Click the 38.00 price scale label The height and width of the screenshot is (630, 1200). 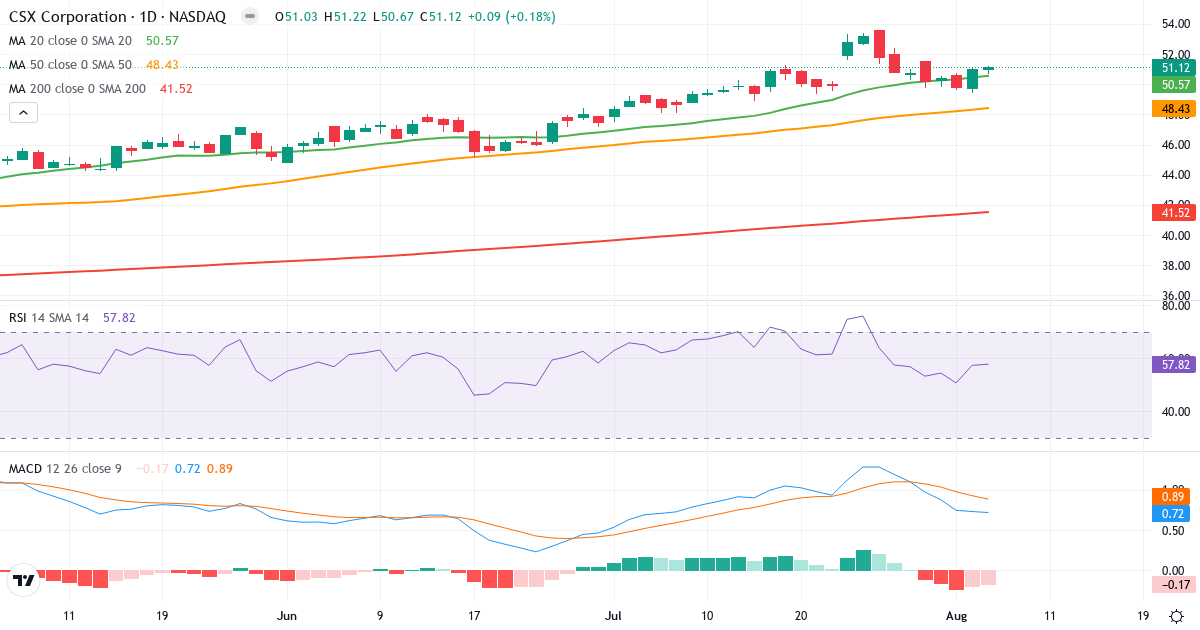click(1175, 266)
